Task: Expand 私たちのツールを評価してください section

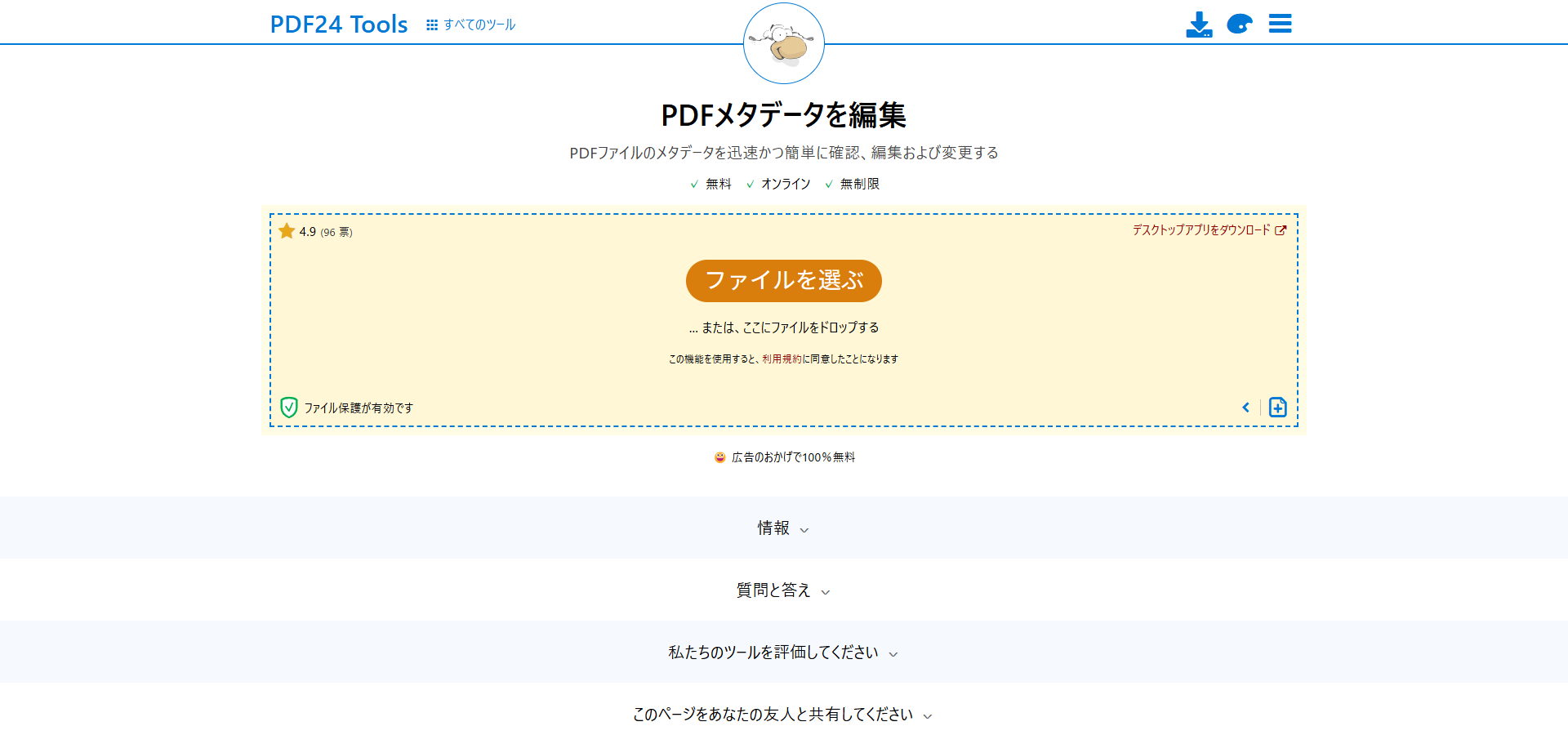Action: [784, 653]
